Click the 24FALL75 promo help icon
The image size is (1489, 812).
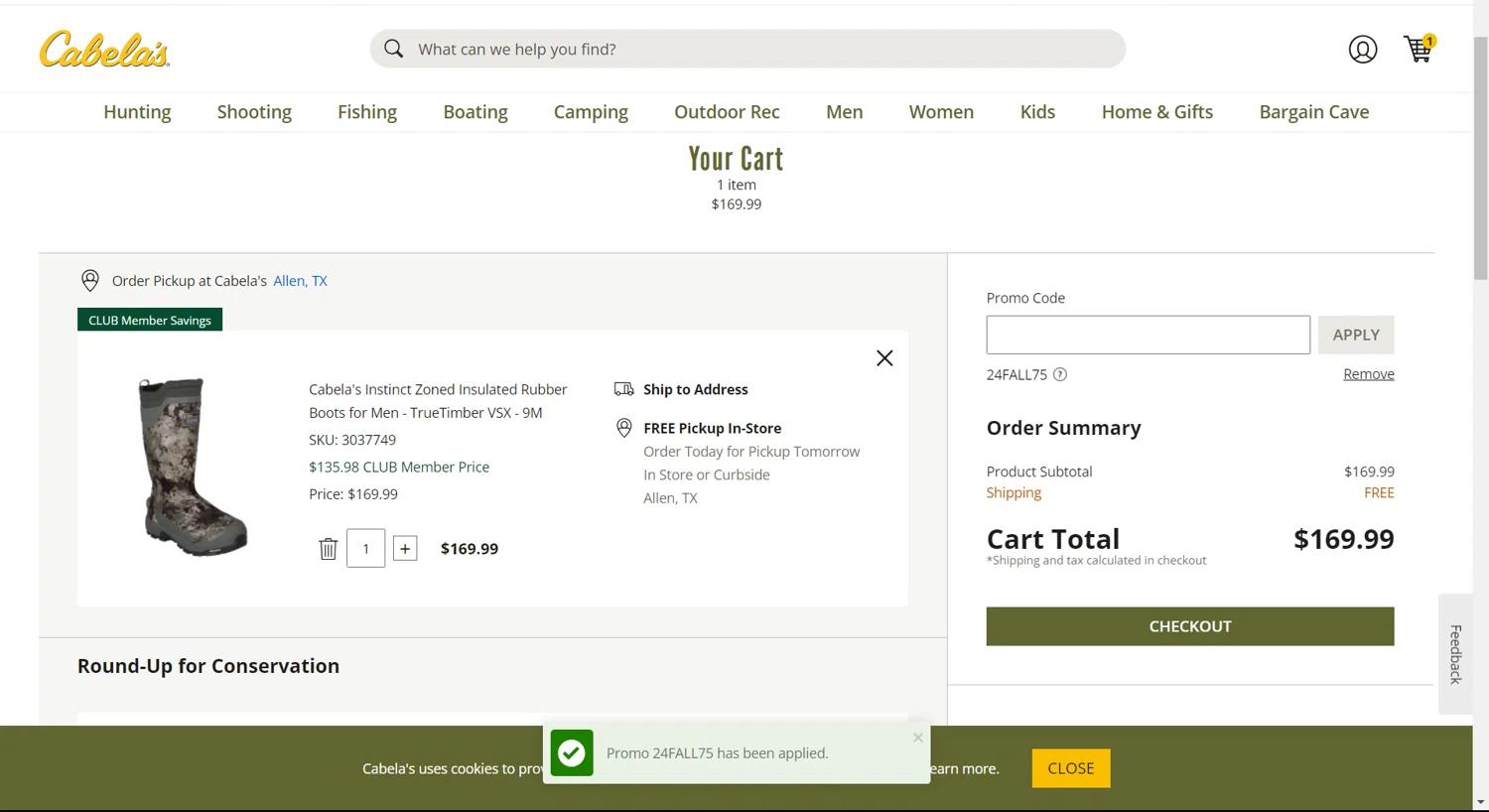(1060, 375)
